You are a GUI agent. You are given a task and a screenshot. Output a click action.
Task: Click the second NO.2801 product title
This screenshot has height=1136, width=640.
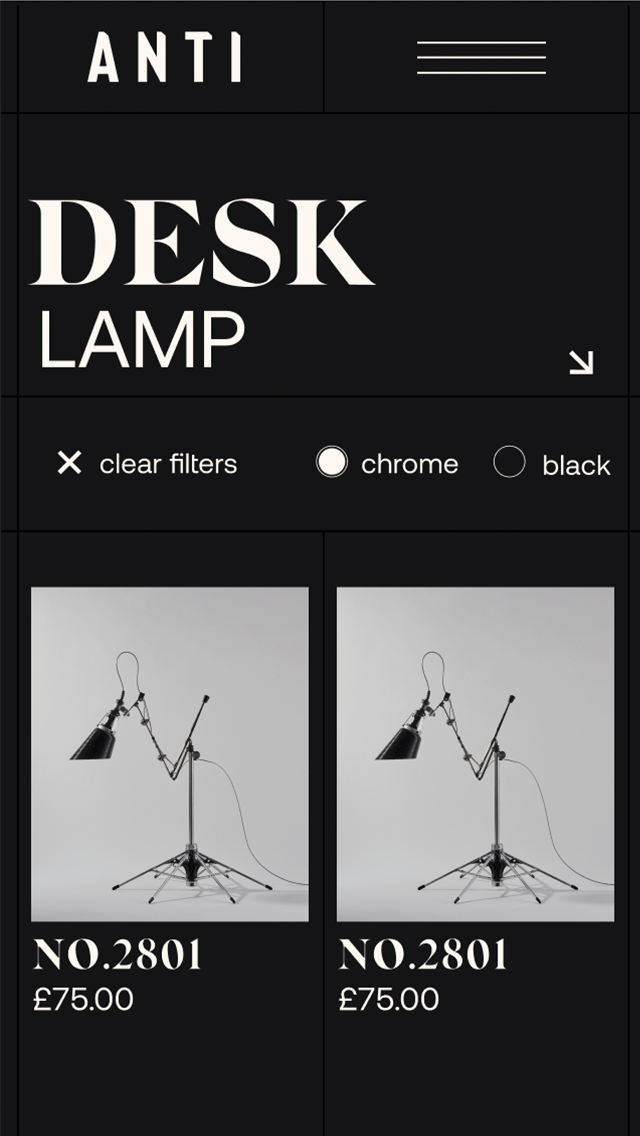423,955
